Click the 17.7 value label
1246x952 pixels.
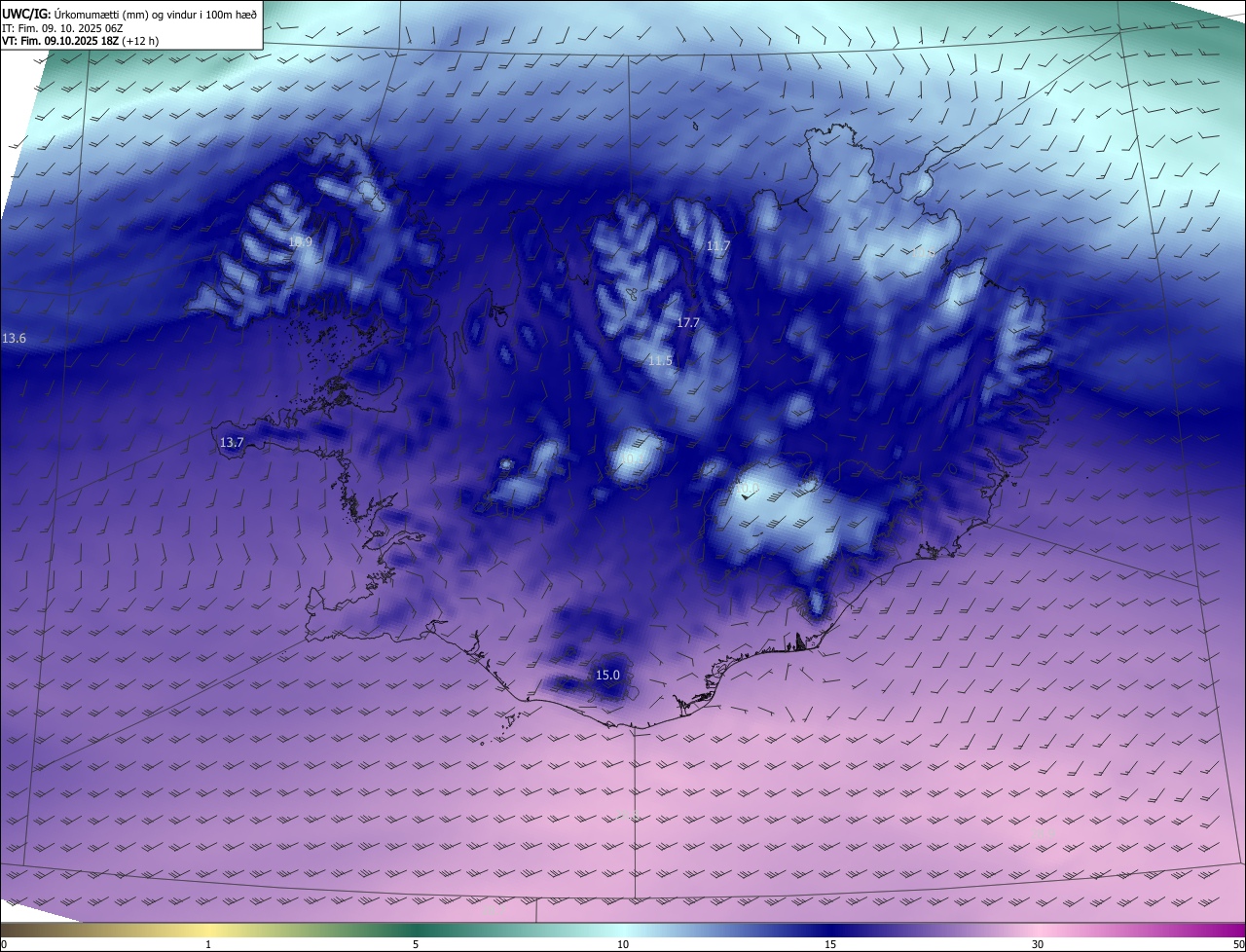click(688, 322)
